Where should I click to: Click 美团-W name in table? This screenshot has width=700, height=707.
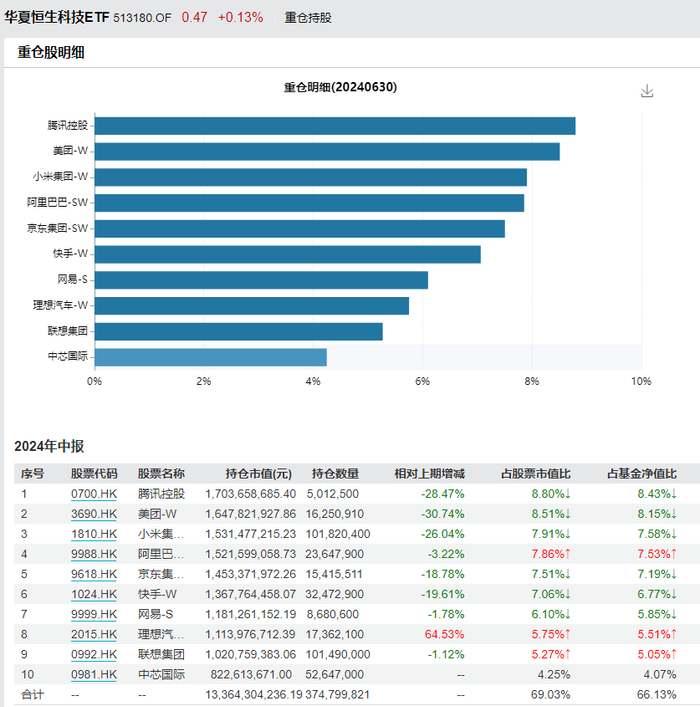pos(157,514)
